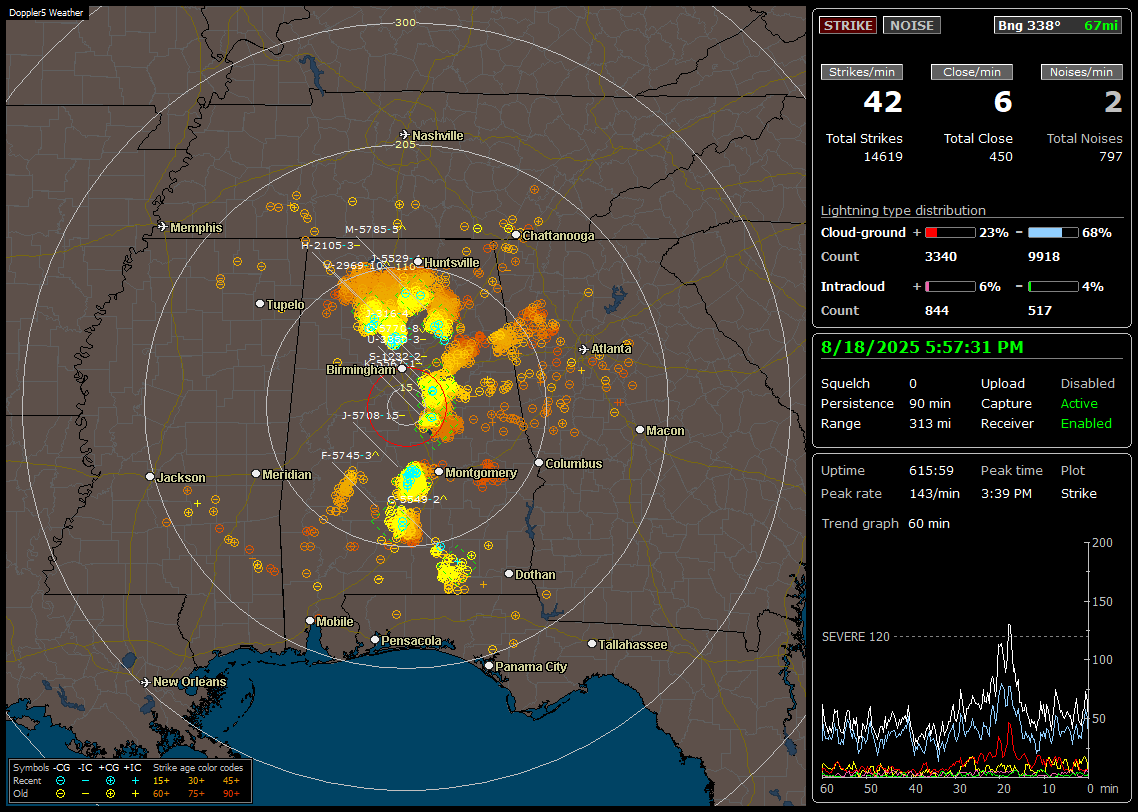This screenshot has width=1138, height=812.
Task: Click the Plot Strike value
Action: pyautogui.click(x=1078, y=493)
